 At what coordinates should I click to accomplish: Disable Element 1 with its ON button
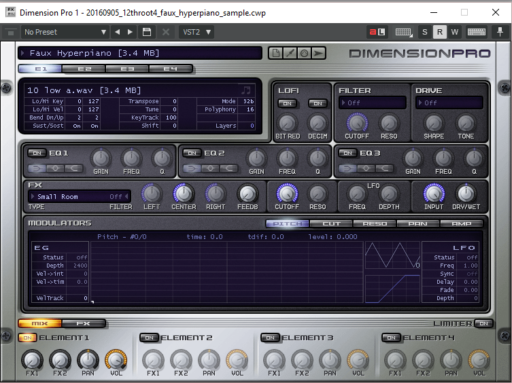[x=27, y=338]
